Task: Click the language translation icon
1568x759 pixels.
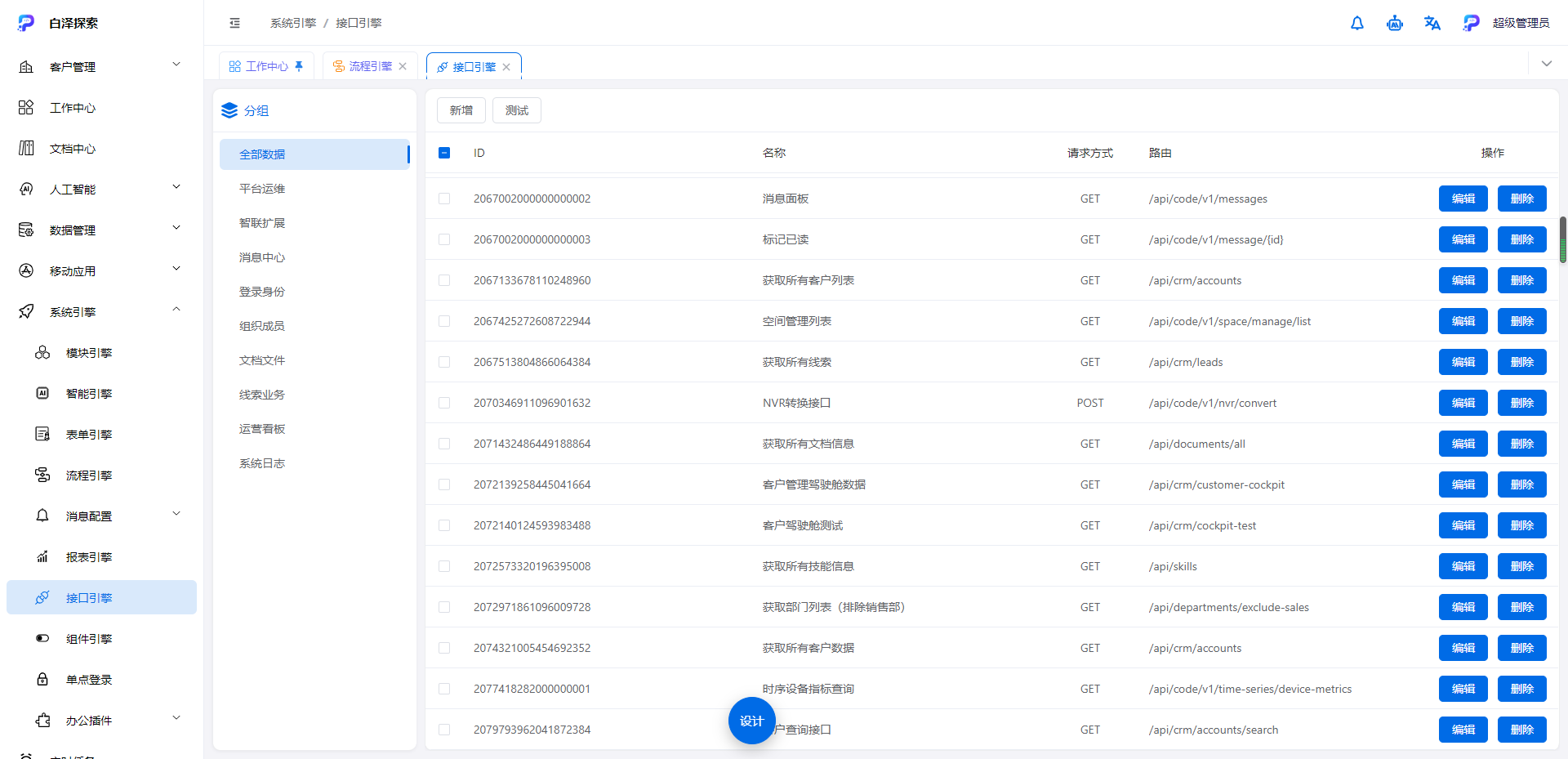Action: point(1432,23)
